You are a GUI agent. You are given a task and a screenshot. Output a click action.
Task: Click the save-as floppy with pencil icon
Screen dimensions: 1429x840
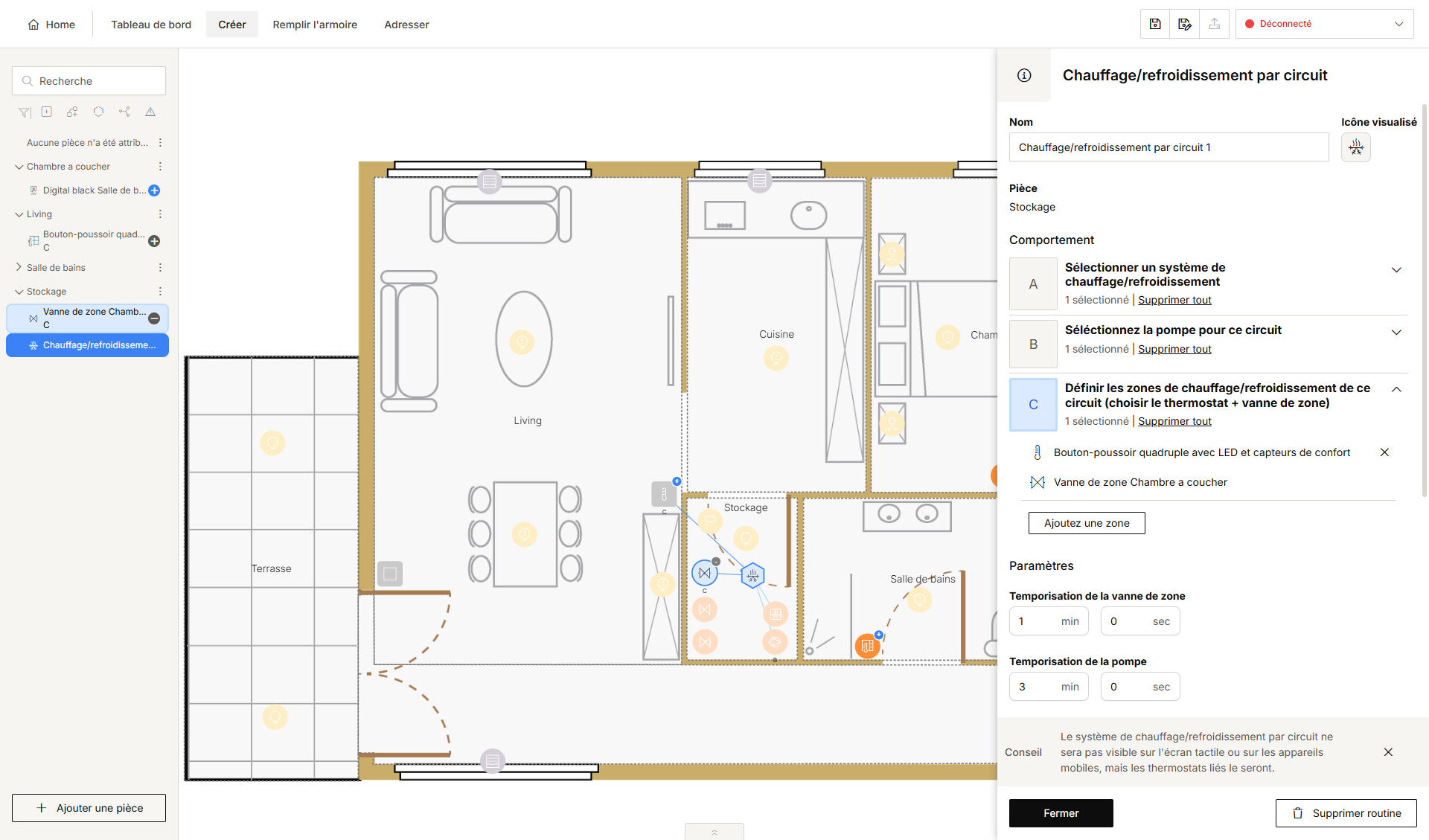click(x=1185, y=24)
